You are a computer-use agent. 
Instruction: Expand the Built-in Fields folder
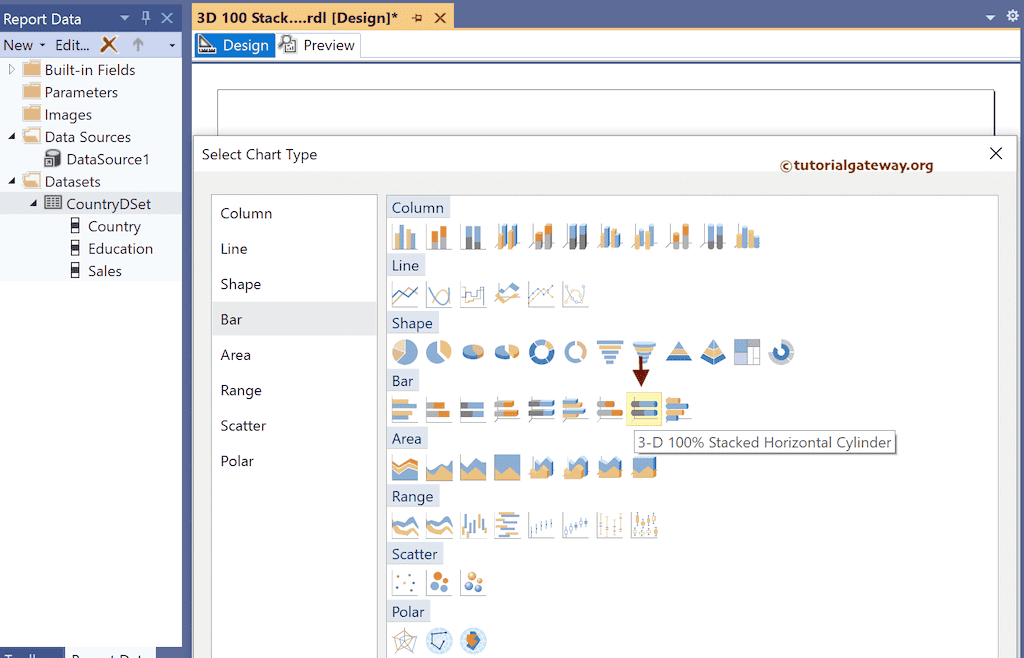11,69
